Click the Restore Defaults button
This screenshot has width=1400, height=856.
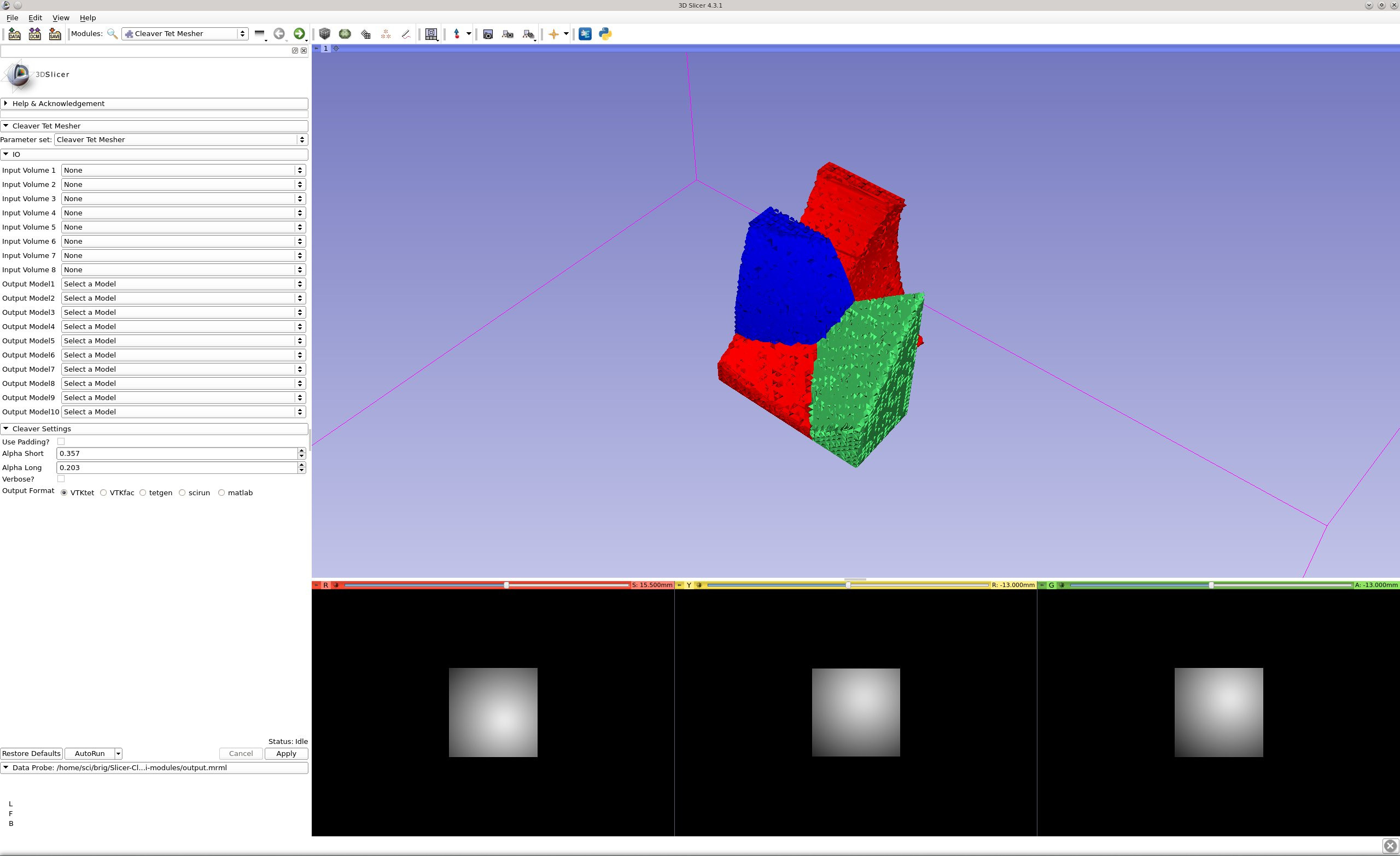[x=31, y=754]
